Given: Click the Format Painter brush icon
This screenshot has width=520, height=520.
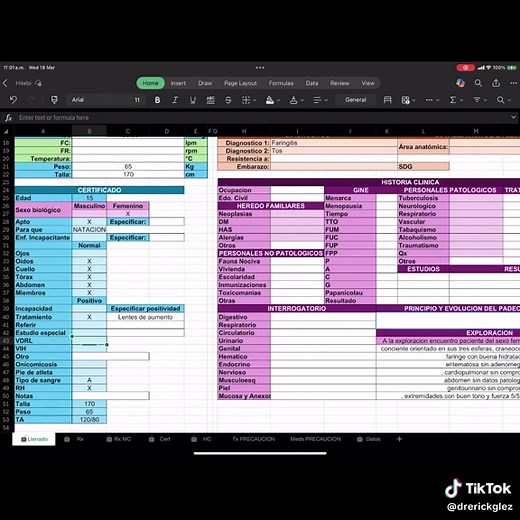Looking at the screenshot, I should click(x=54, y=100).
